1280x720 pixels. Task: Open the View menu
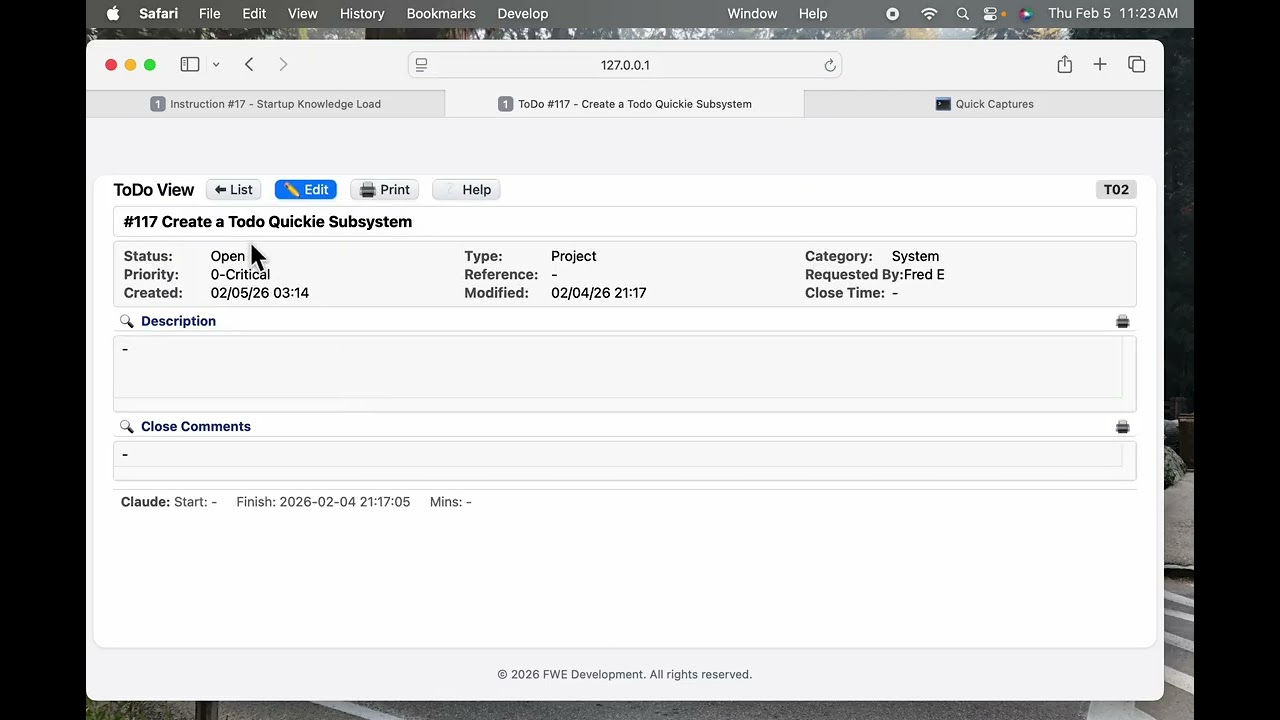pyautogui.click(x=302, y=13)
